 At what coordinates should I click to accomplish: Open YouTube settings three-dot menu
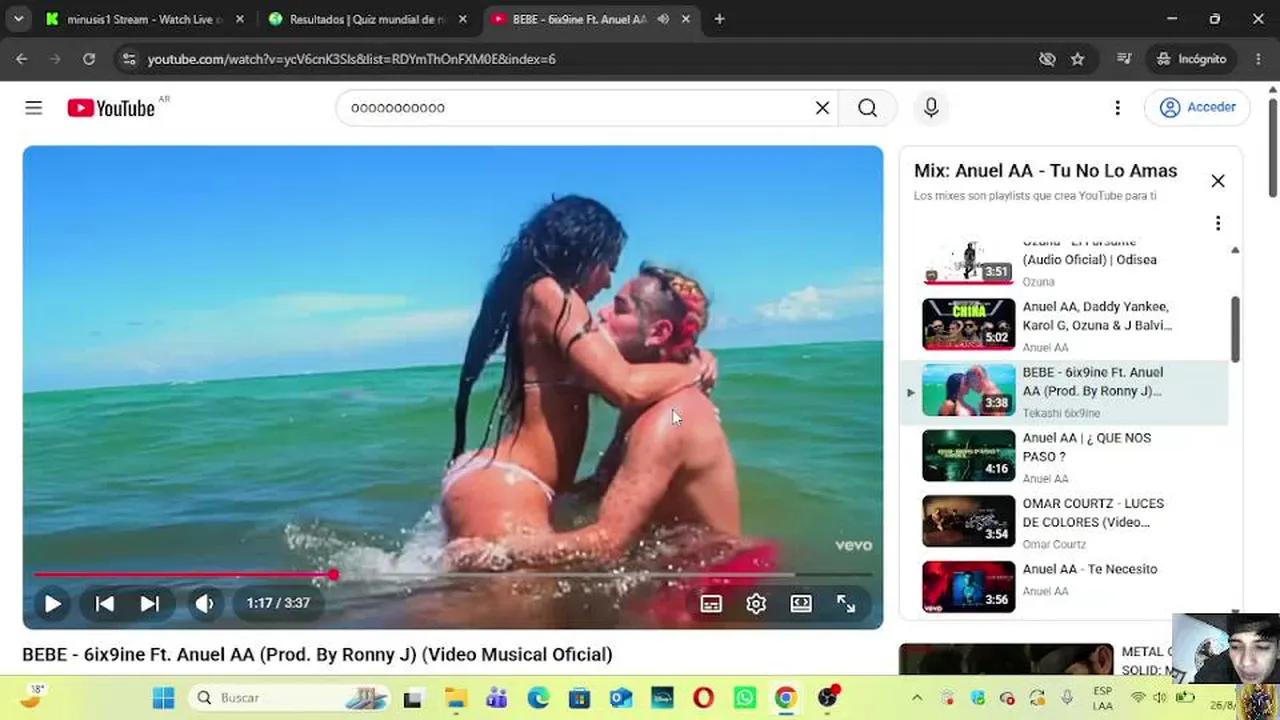tap(1117, 108)
